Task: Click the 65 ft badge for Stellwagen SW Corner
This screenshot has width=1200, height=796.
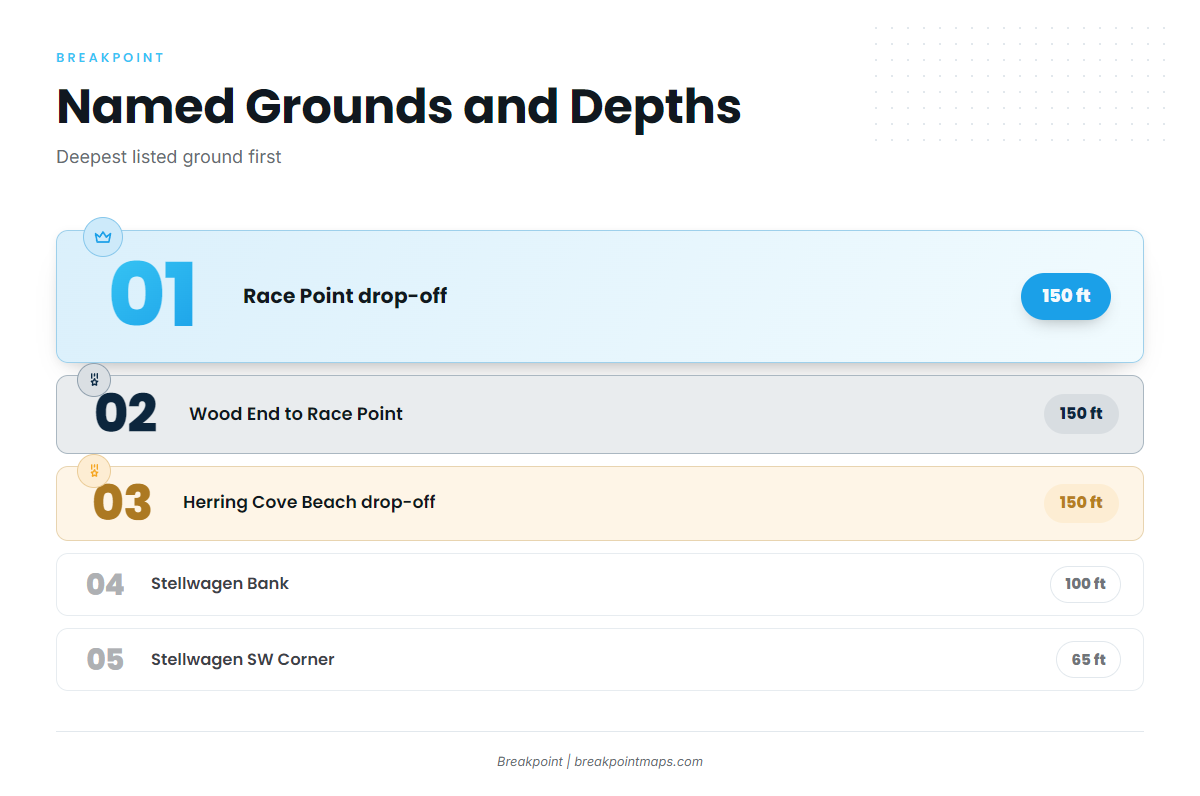Action: (x=1088, y=660)
